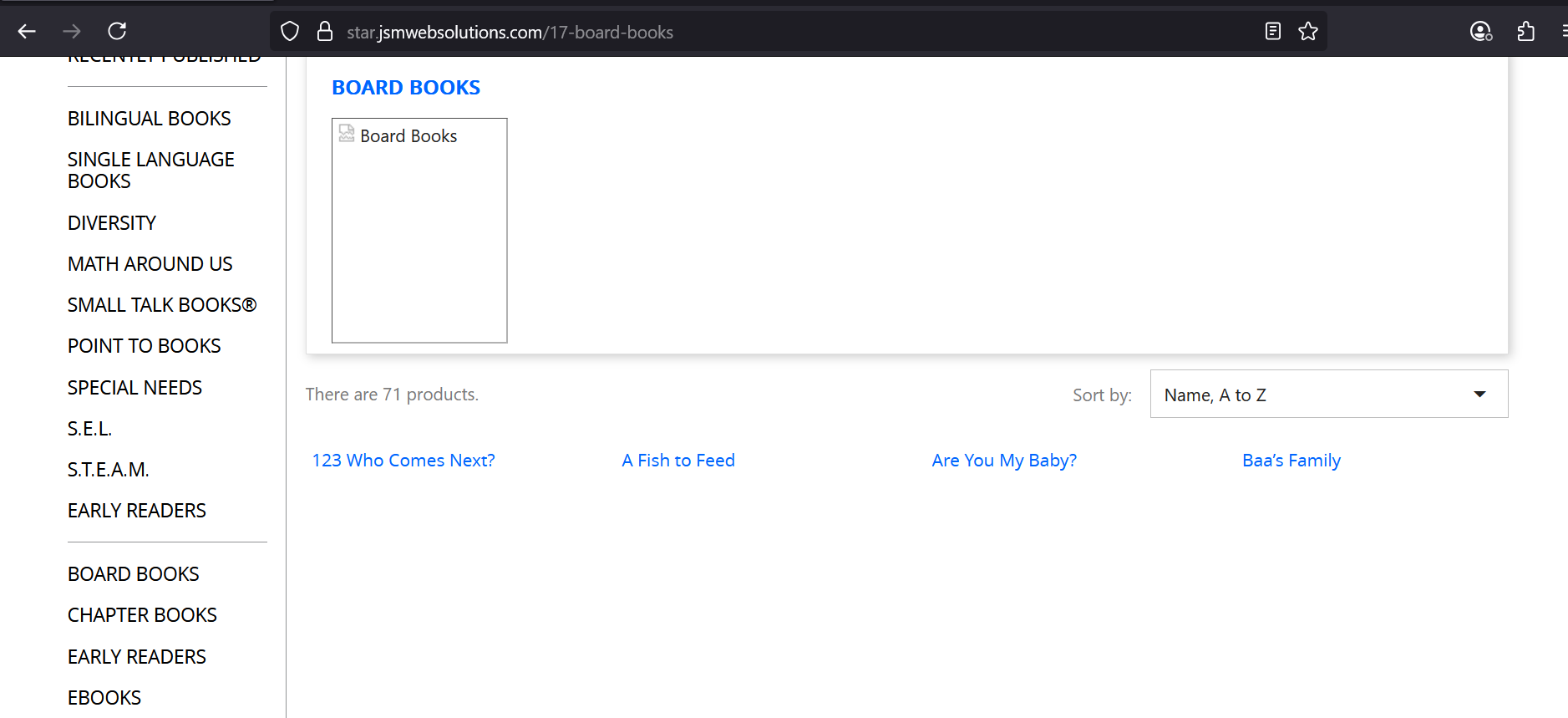The height and width of the screenshot is (718, 1568).
Task: Reload the current page
Action: (x=117, y=32)
